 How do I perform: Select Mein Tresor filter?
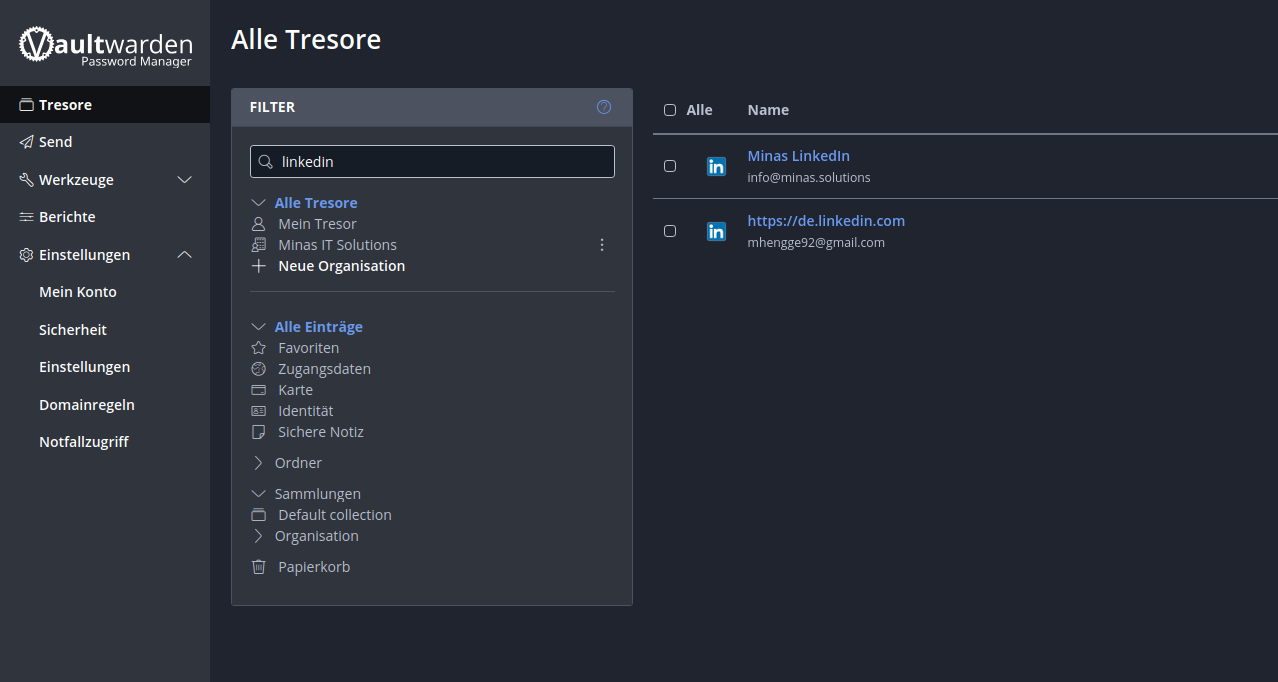click(317, 224)
